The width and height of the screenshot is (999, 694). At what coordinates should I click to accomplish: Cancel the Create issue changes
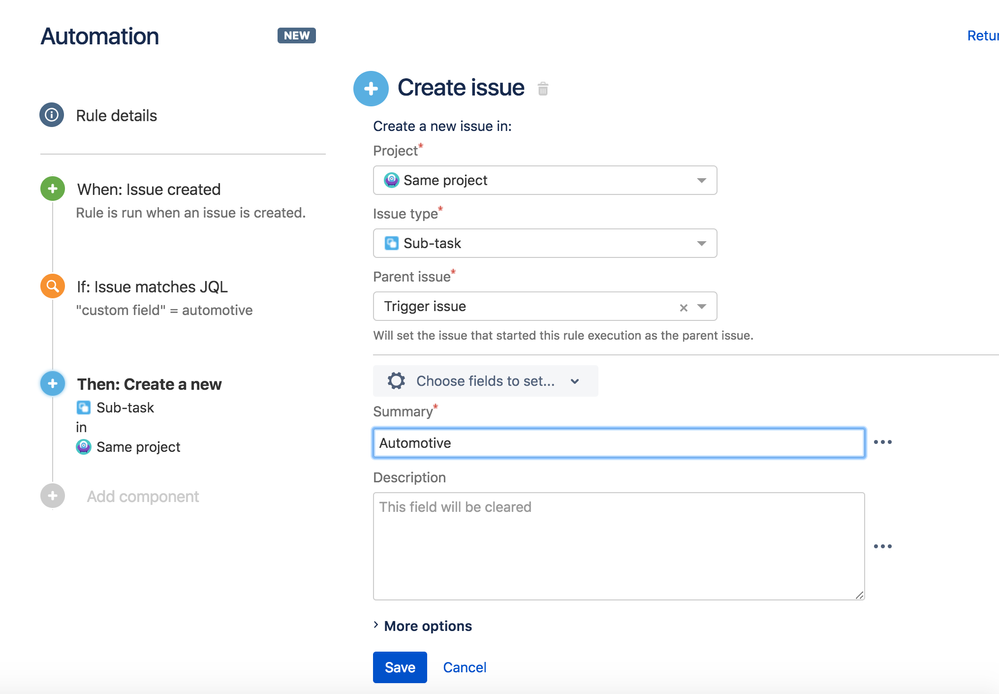(x=464, y=667)
